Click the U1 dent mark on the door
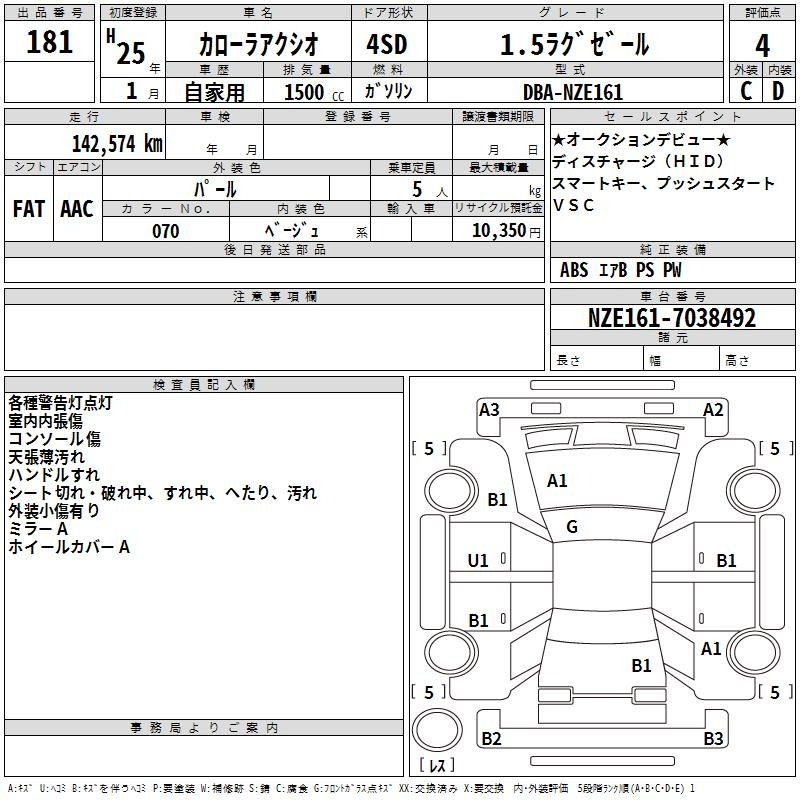Viewport: 800px width, 800px height. 478,561
